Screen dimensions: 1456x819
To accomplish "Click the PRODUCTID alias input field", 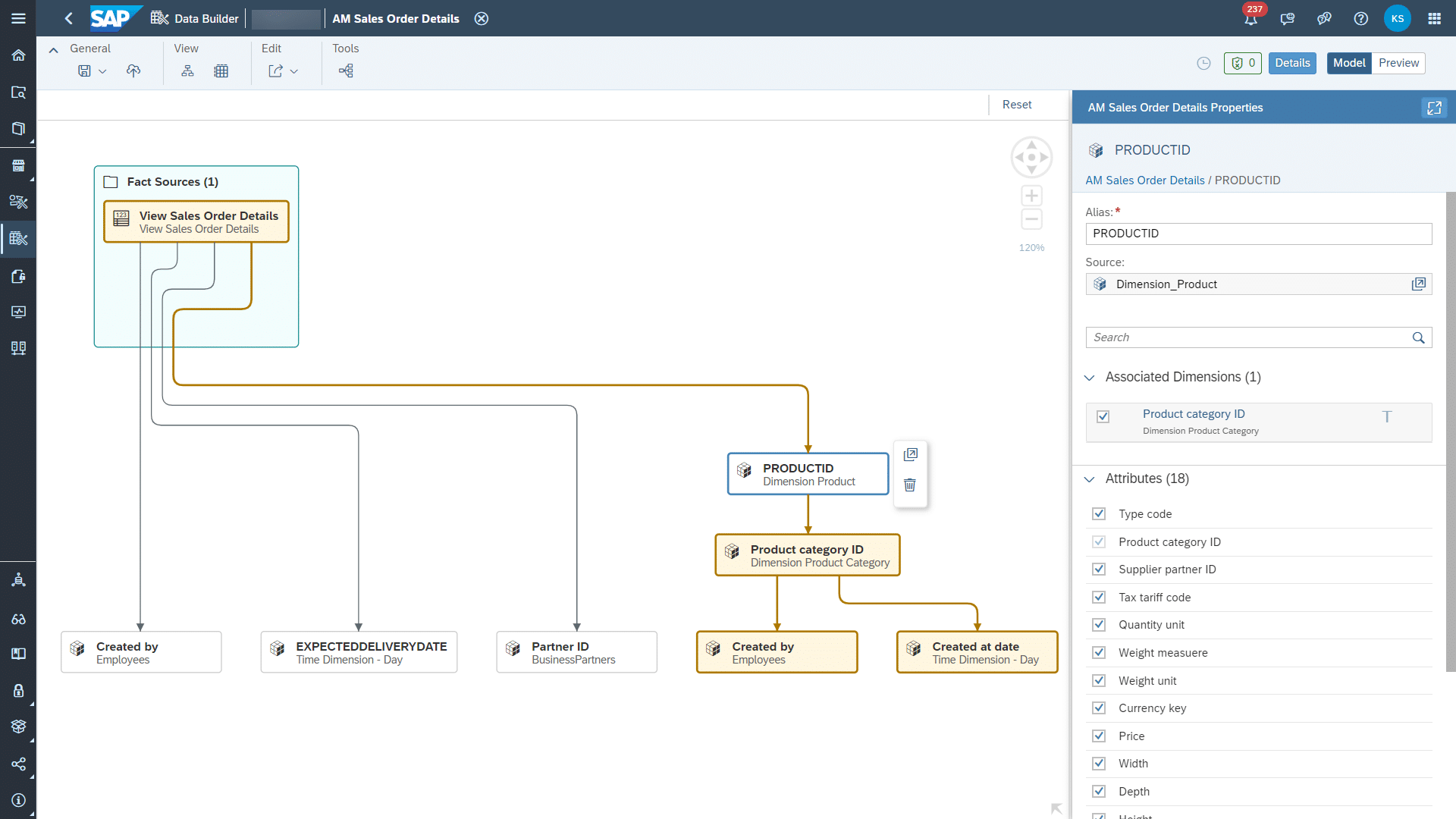I will [x=1258, y=233].
